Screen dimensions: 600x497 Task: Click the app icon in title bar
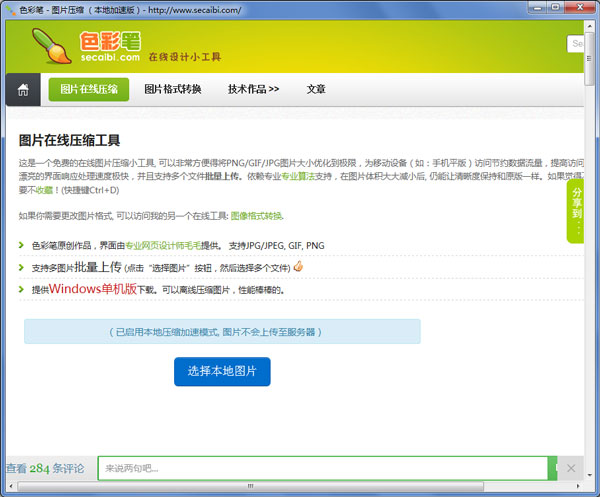pos(10,9)
